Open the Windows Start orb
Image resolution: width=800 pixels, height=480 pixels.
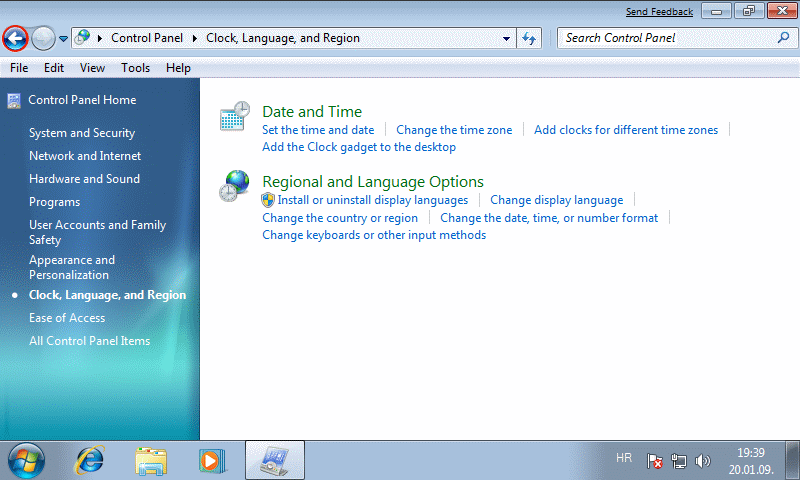point(27,461)
